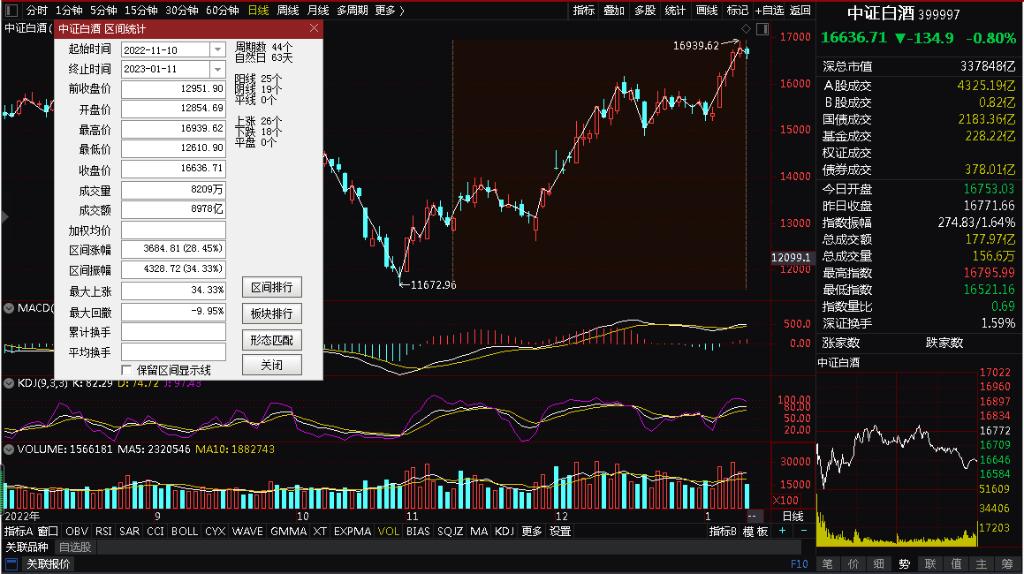The width and height of the screenshot is (1024, 574).
Task: Click the plus icon in indicator bar
Action: click(783, 531)
